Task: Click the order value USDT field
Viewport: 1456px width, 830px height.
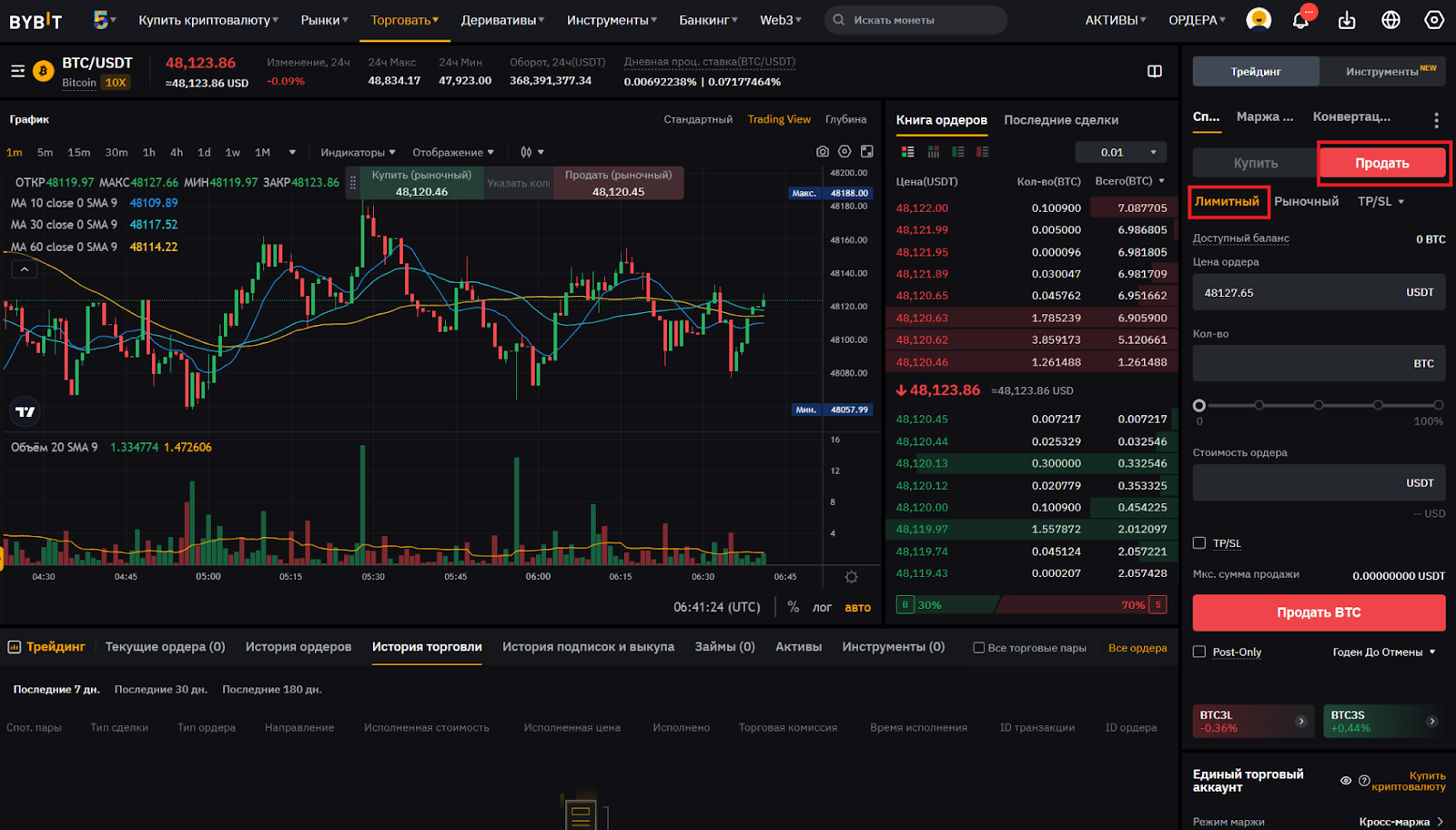Action: (1319, 483)
